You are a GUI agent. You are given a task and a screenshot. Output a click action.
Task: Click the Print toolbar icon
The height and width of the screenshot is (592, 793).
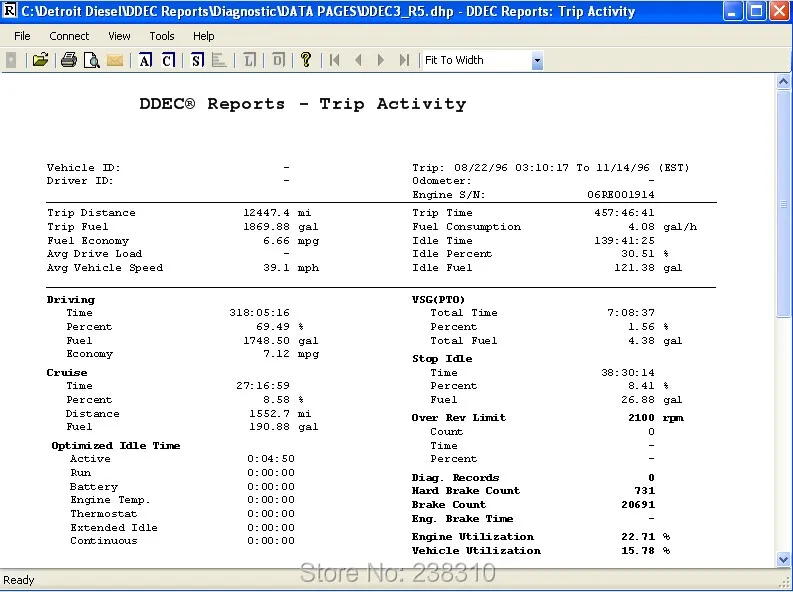pos(69,60)
